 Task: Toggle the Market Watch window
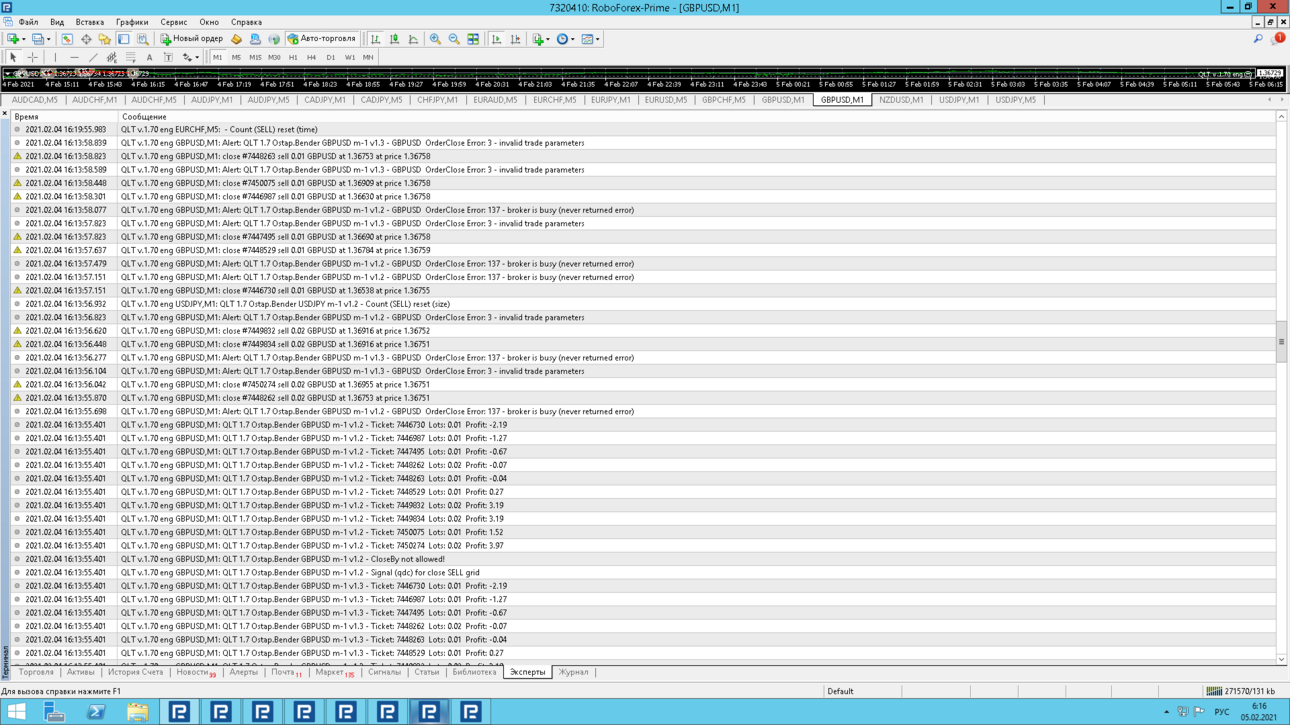[x=67, y=39]
